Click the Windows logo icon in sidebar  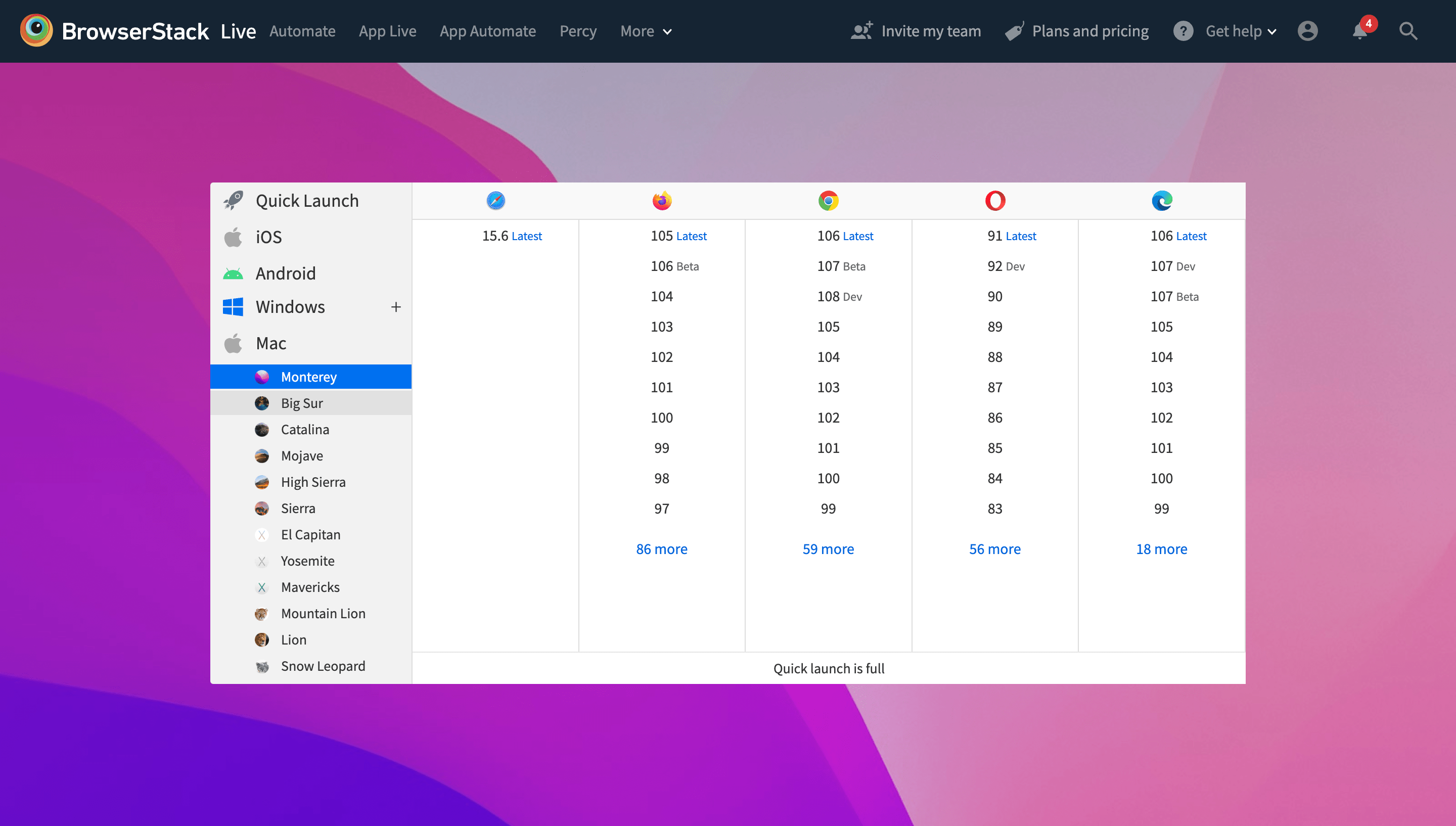click(233, 306)
